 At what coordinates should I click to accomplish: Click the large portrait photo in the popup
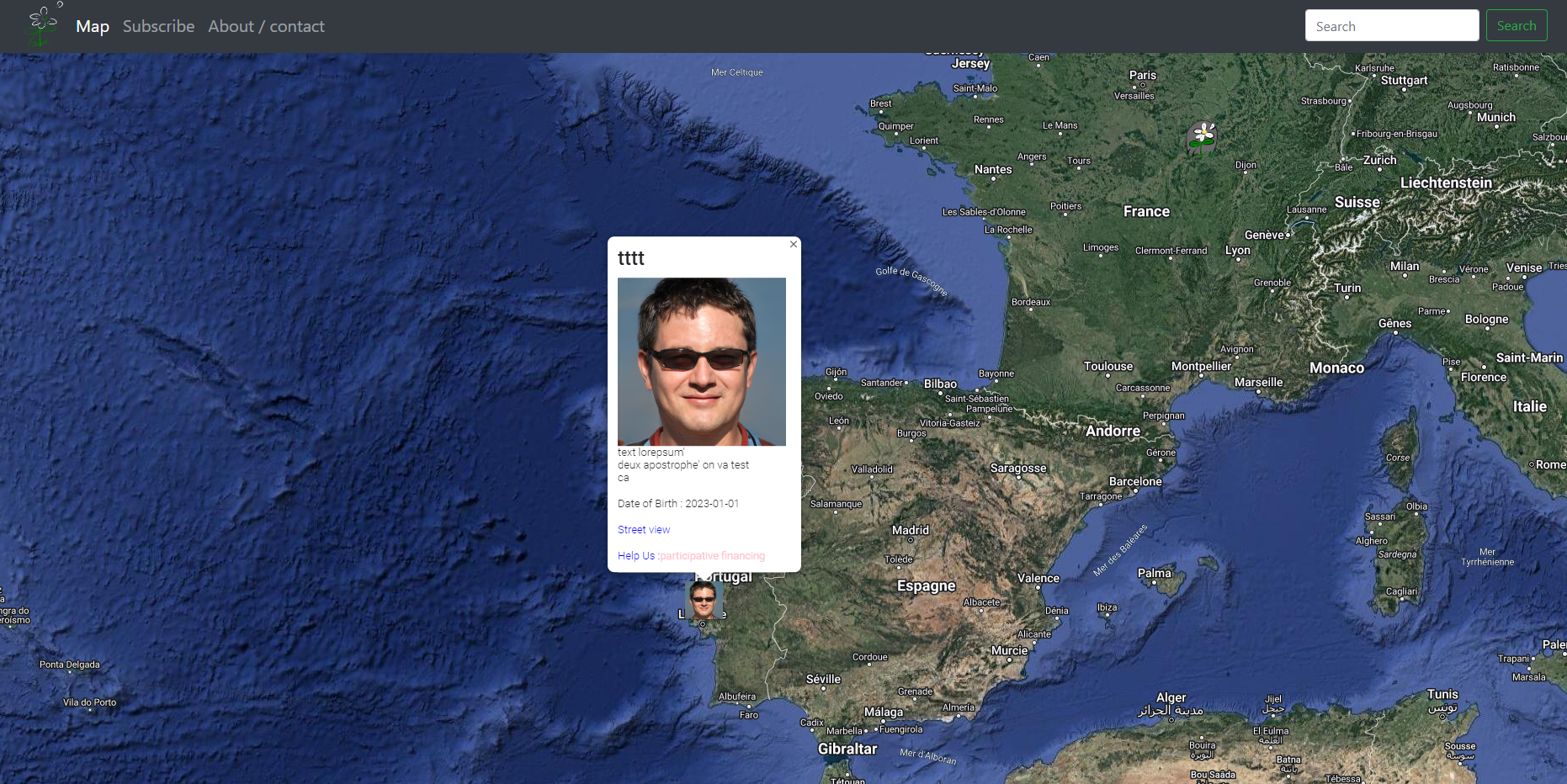click(x=701, y=362)
